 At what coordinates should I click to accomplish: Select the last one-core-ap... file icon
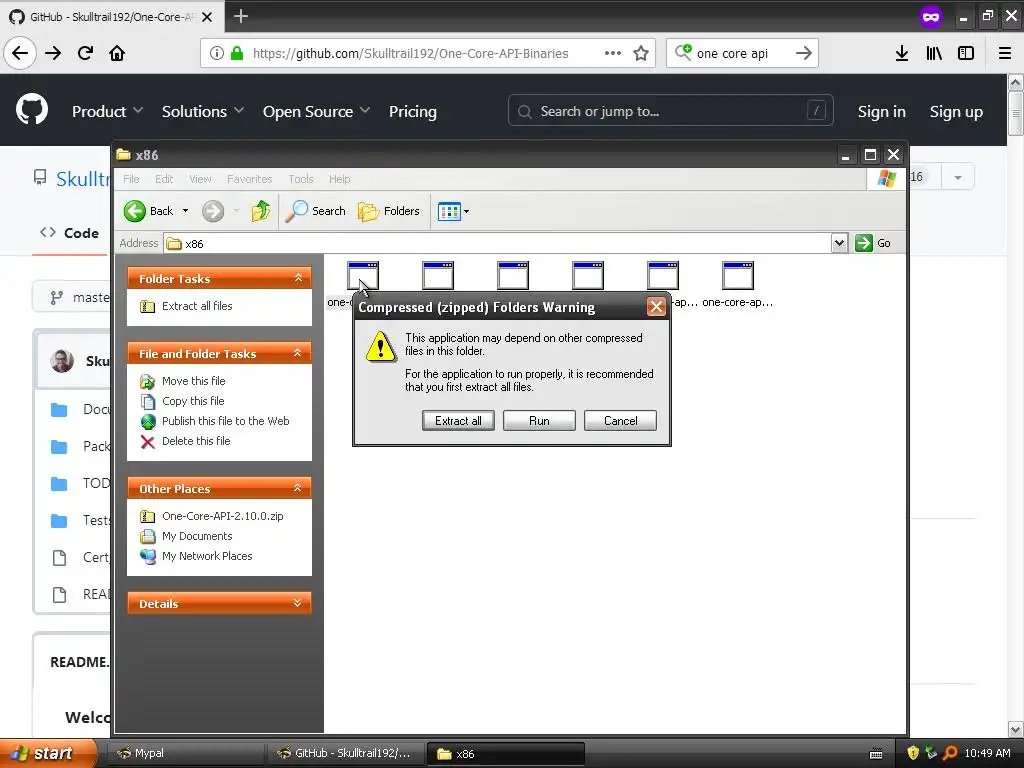(738, 276)
